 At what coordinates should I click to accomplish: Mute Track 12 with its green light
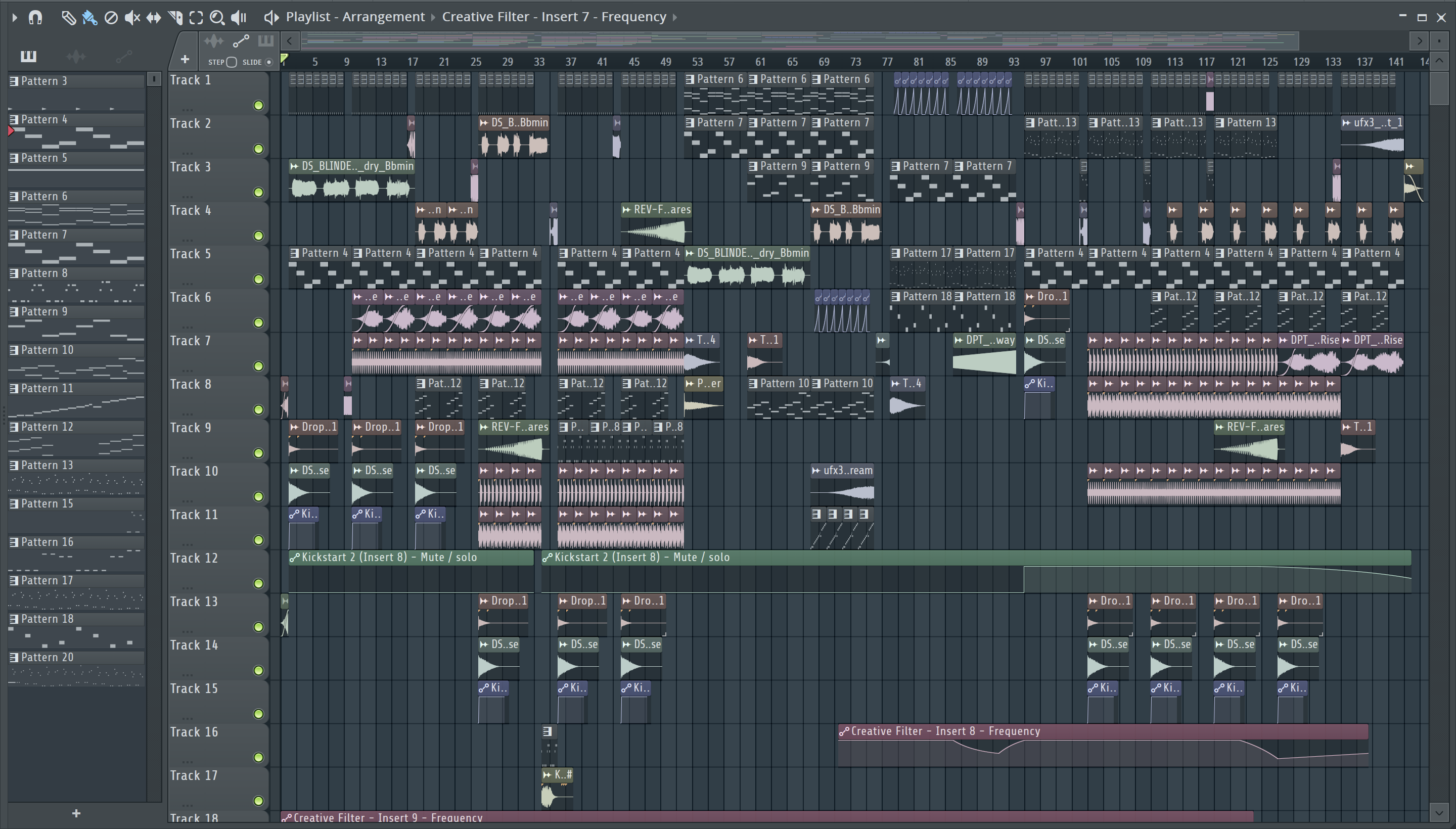pos(258,584)
